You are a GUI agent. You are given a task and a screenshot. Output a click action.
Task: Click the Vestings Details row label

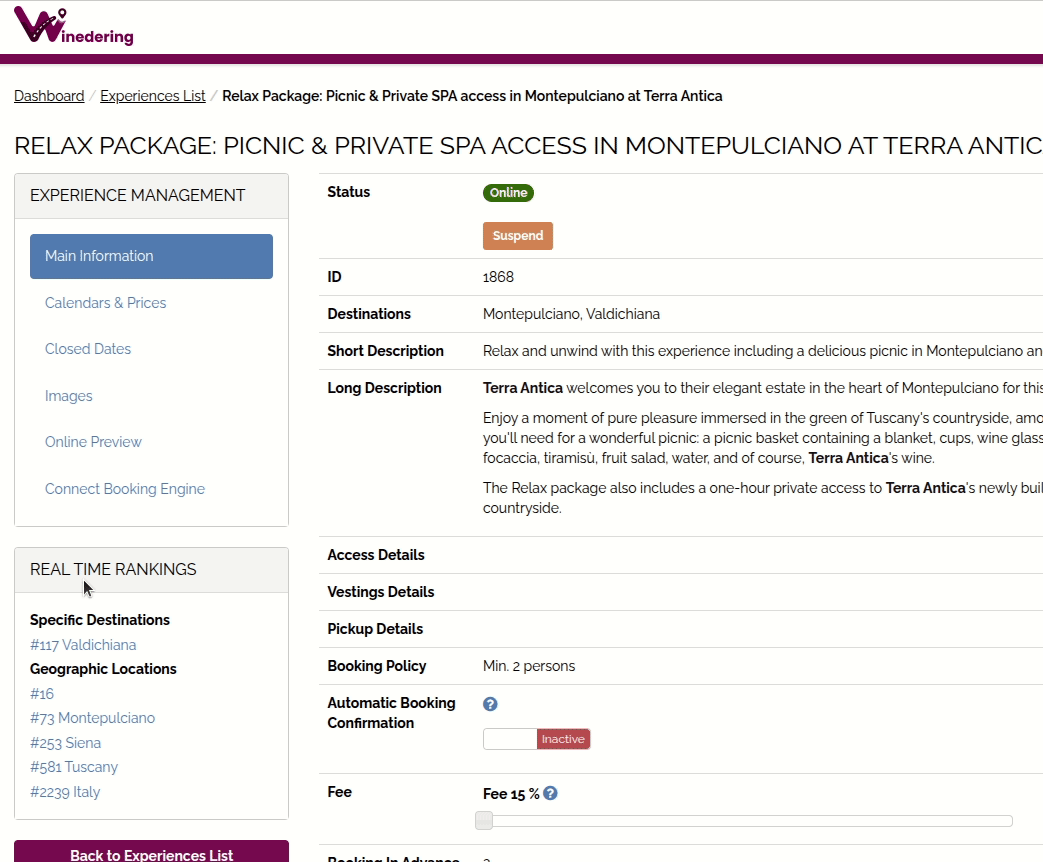tap(380, 592)
